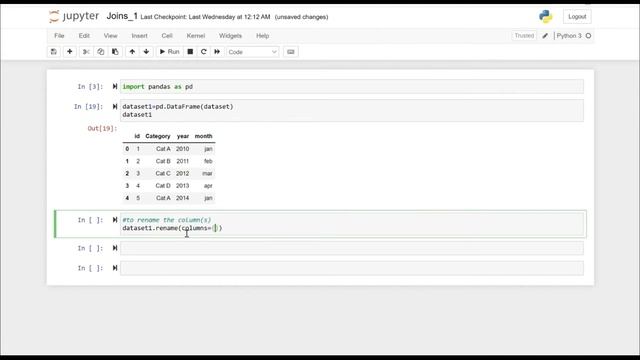Click the feb month cell
Viewport: 640px width, 360px height.
coord(208,161)
